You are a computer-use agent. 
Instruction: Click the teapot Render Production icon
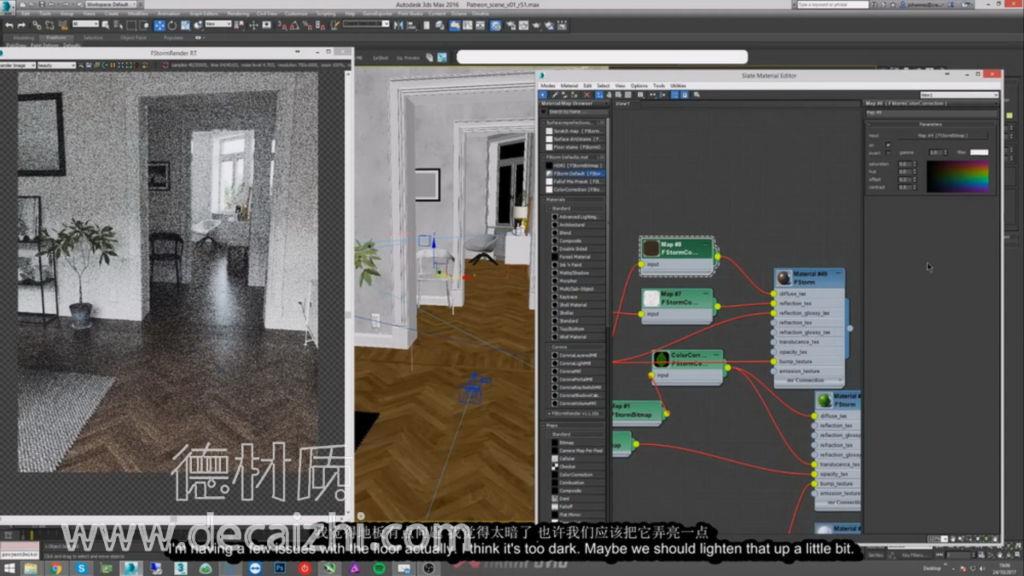pyautogui.click(x=537, y=25)
